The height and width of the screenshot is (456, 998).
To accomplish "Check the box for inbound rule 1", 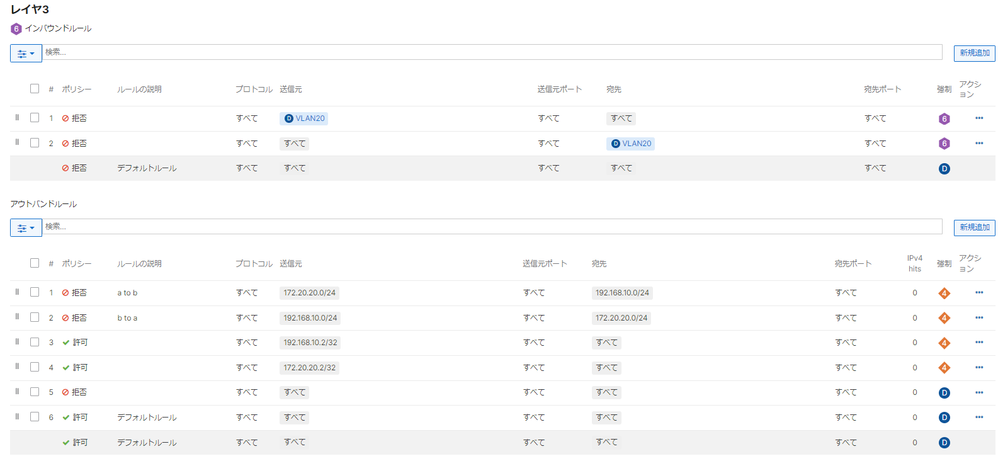I will pyautogui.click(x=34, y=118).
